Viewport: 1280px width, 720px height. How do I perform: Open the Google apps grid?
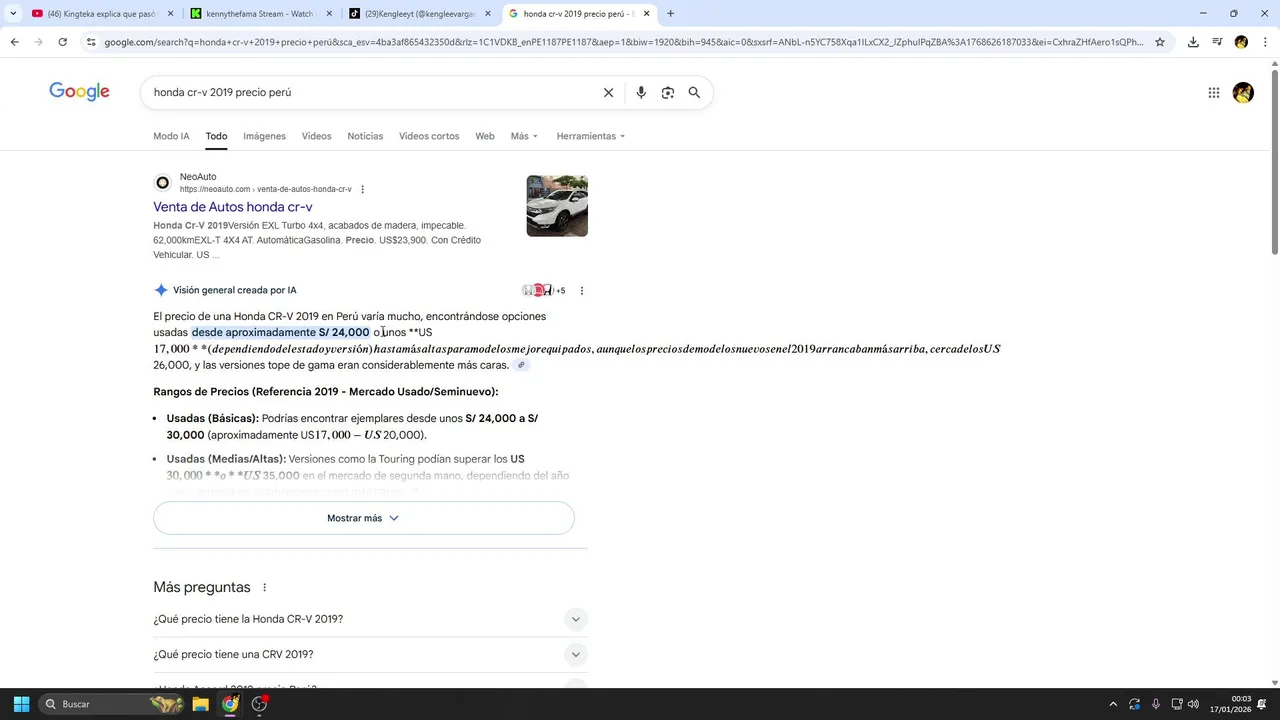pos(1214,93)
